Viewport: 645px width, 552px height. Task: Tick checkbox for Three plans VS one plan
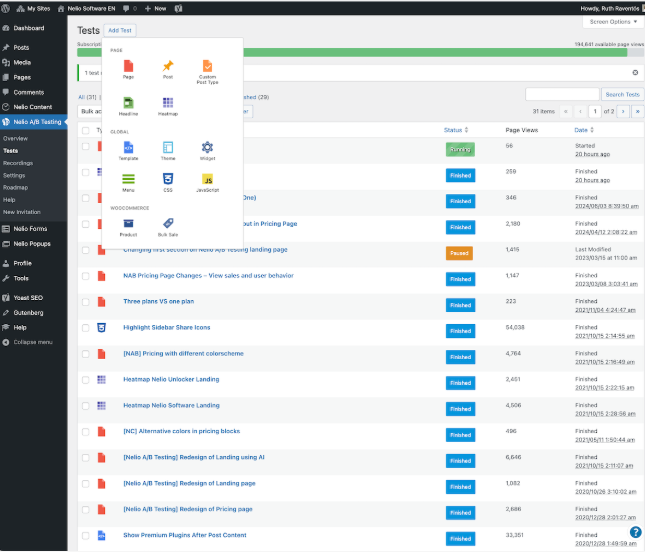[x=86, y=302]
